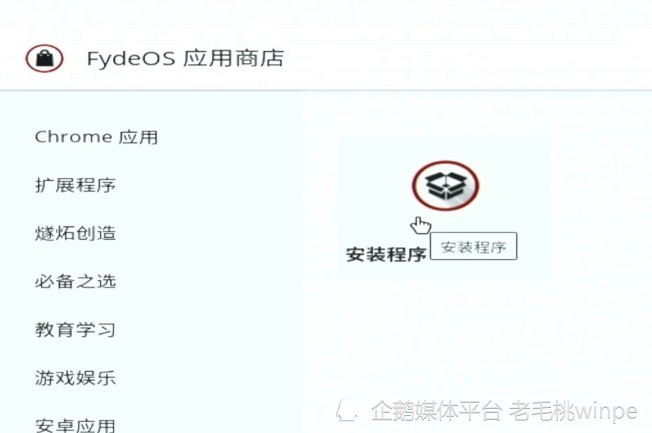Click the FydeOS store shopping bag icon
Screen dimensions: 652x433
[44, 58]
